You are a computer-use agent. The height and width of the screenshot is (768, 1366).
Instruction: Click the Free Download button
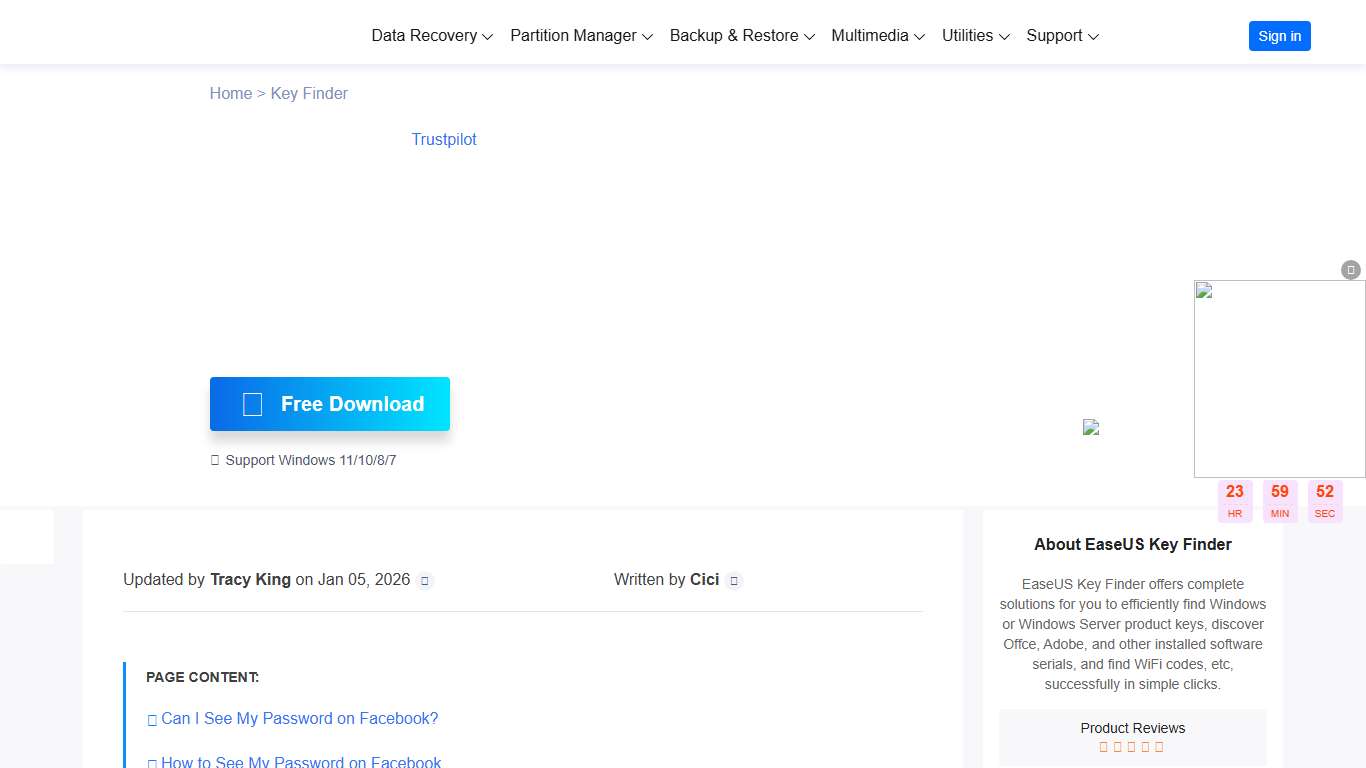tap(330, 404)
